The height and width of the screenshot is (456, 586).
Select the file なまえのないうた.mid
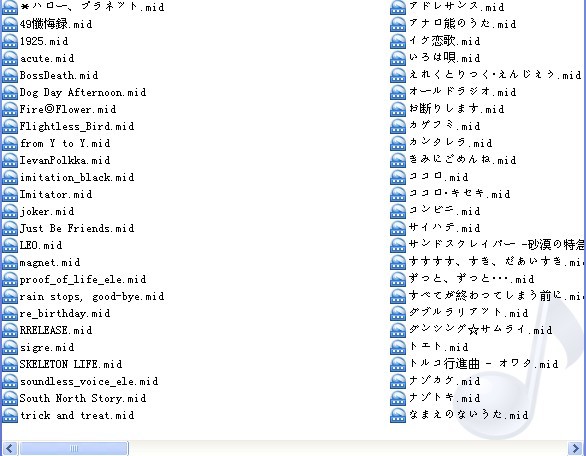(x=468, y=415)
